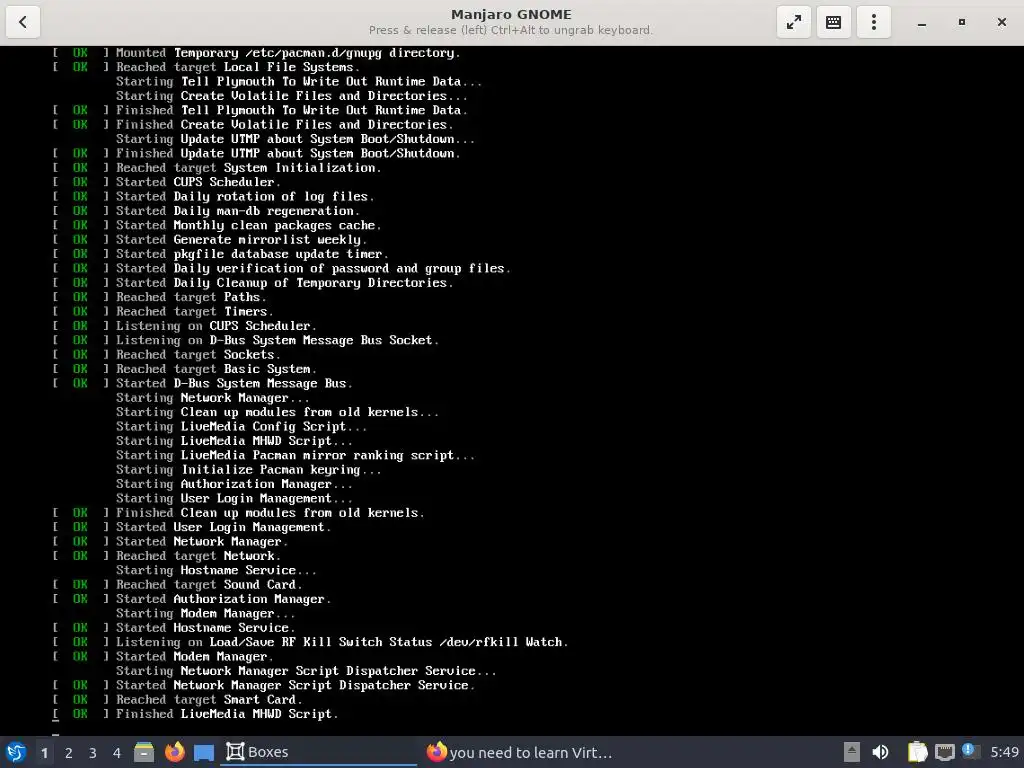Switch to workspace 4
Image resolution: width=1024 pixels, height=768 pixels.
(116, 752)
